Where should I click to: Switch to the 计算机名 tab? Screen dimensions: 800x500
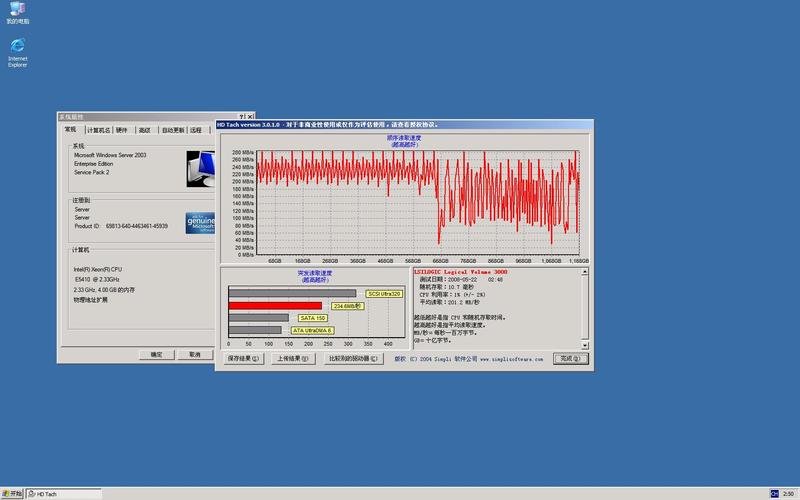click(x=98, y=130)
